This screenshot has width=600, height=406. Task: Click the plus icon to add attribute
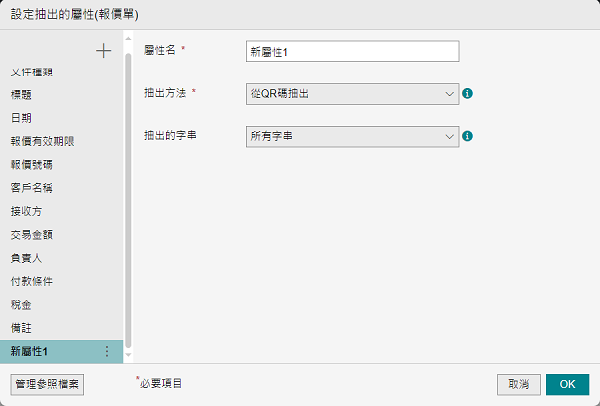103,51
